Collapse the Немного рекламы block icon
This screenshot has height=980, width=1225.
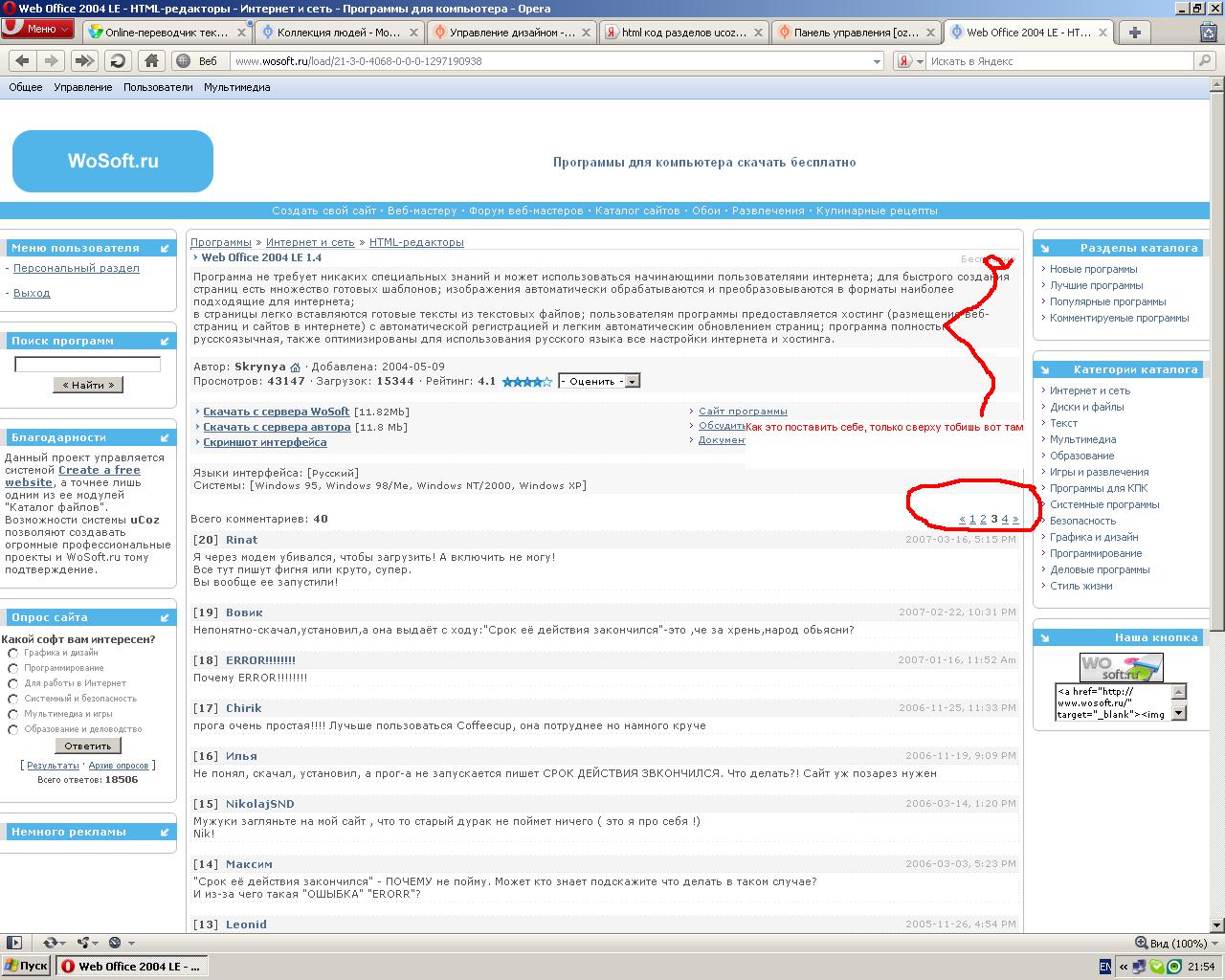click(x=165, y=832)
